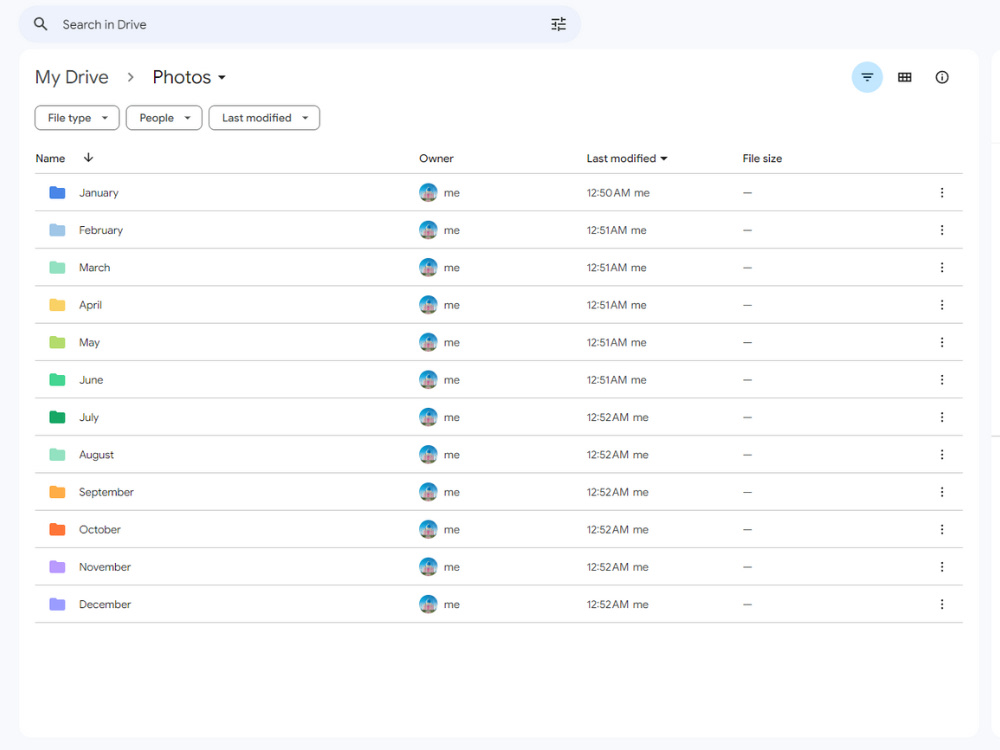The image size is (1000, 750).
Task: Click the dark green July folder icon
Action: click(x=57, y=416)
